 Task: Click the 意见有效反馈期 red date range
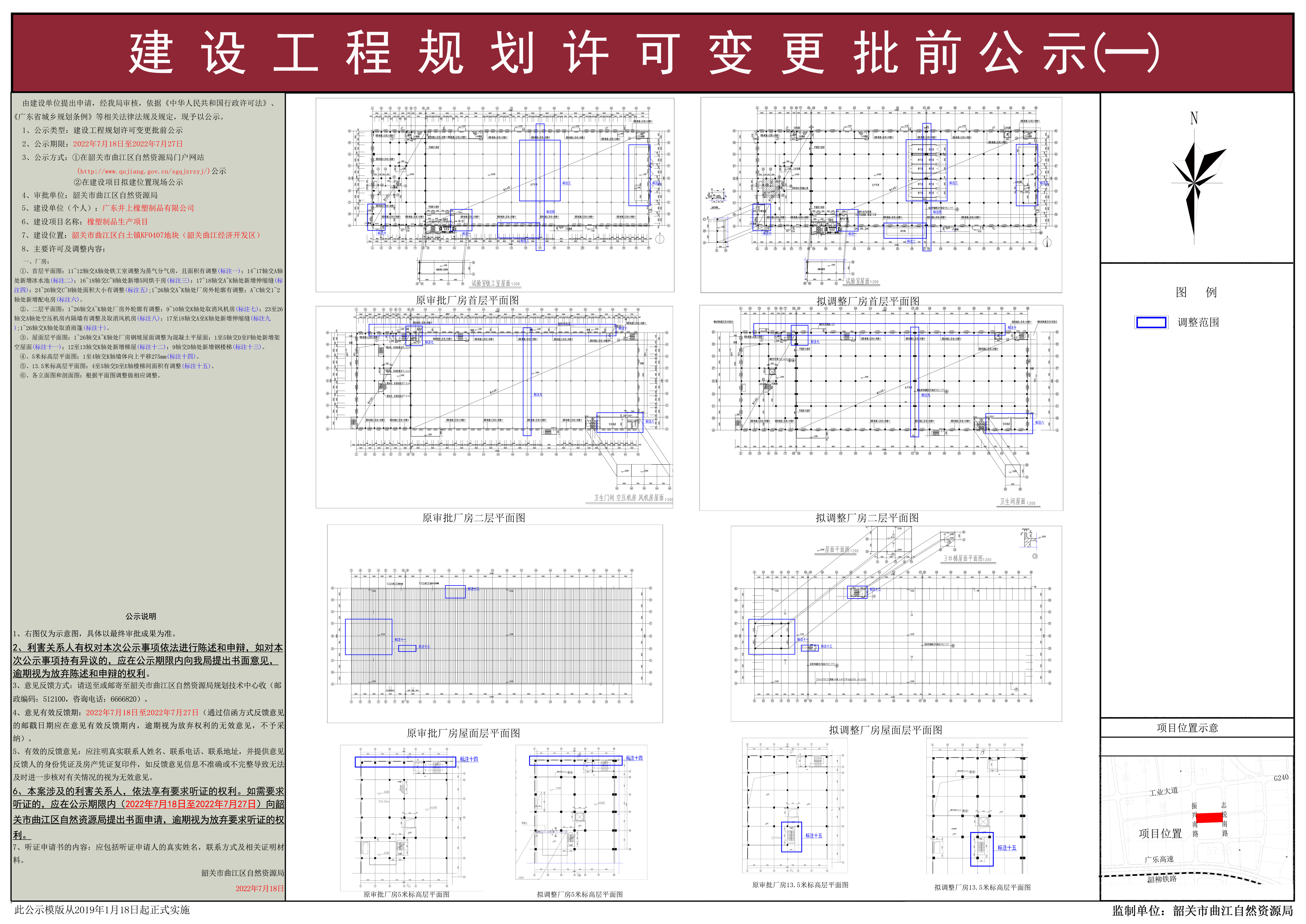(142, 712)
